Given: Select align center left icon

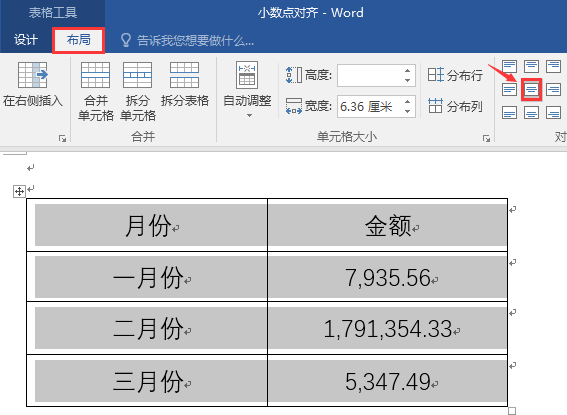Looking at the screenshot, I should pos(510,89).
